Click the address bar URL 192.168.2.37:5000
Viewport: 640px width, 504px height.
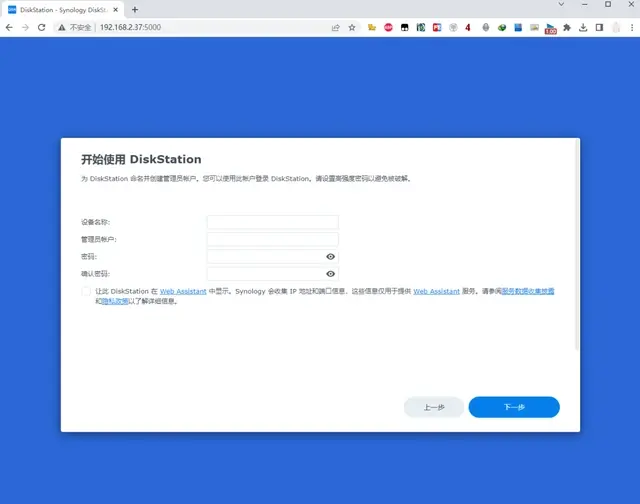pyautogui.click(x=130, y=27)
